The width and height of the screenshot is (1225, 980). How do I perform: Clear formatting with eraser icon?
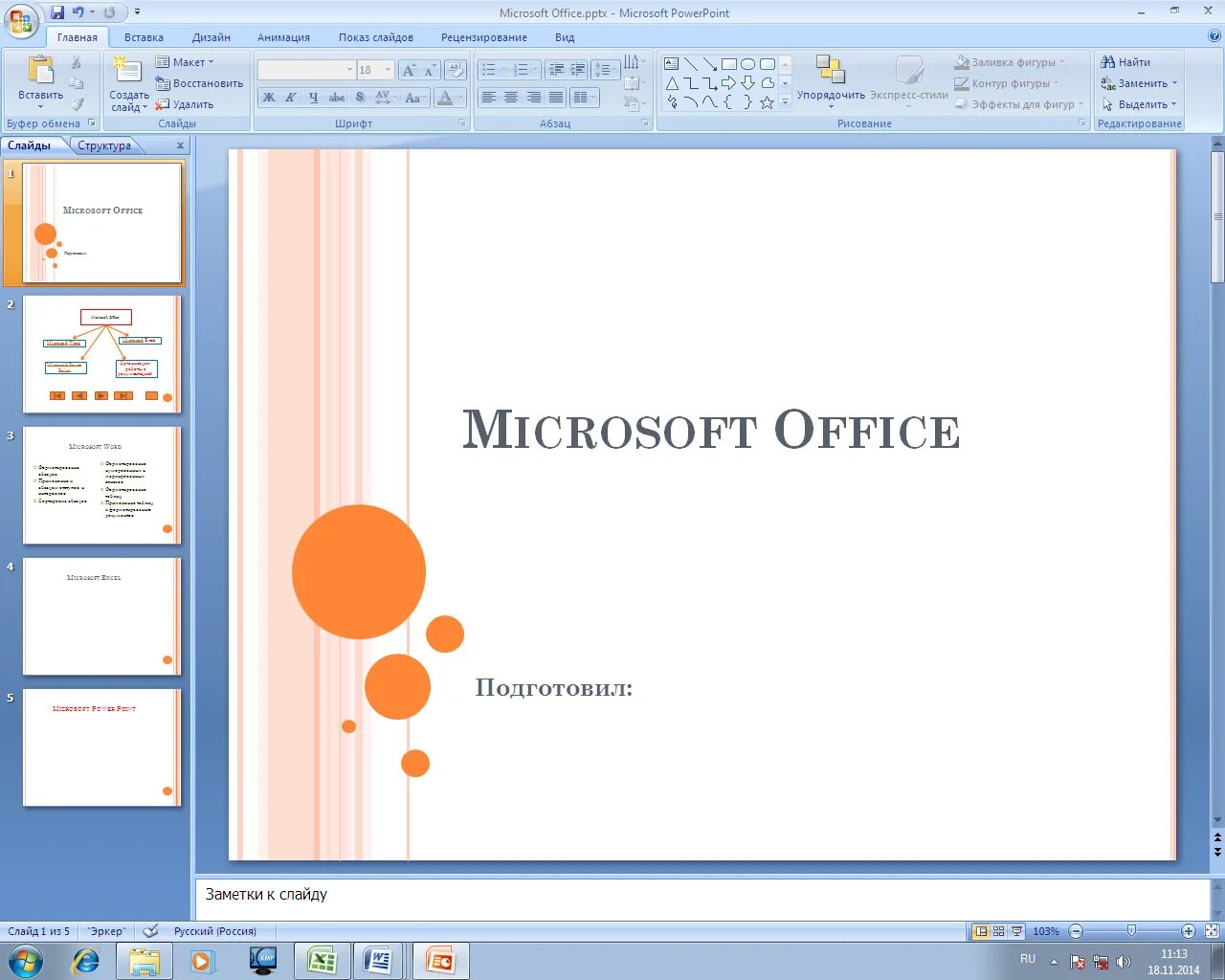tap(457, 70)
